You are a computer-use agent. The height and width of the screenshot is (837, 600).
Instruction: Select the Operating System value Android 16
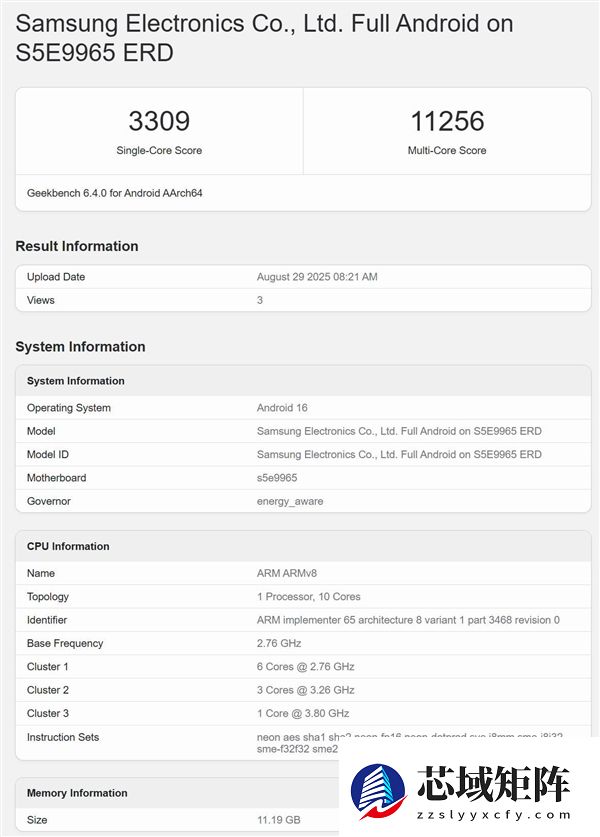click(x=280, y=408)
